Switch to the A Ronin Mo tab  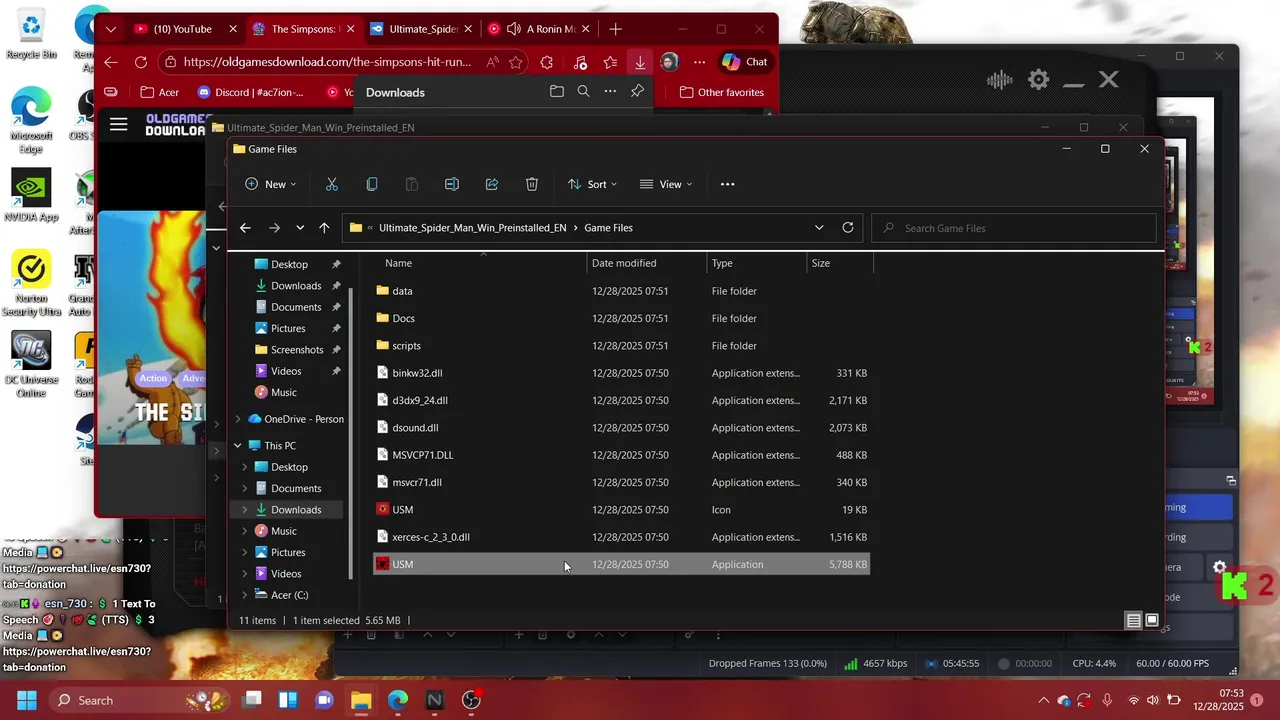tap(540, 29)
